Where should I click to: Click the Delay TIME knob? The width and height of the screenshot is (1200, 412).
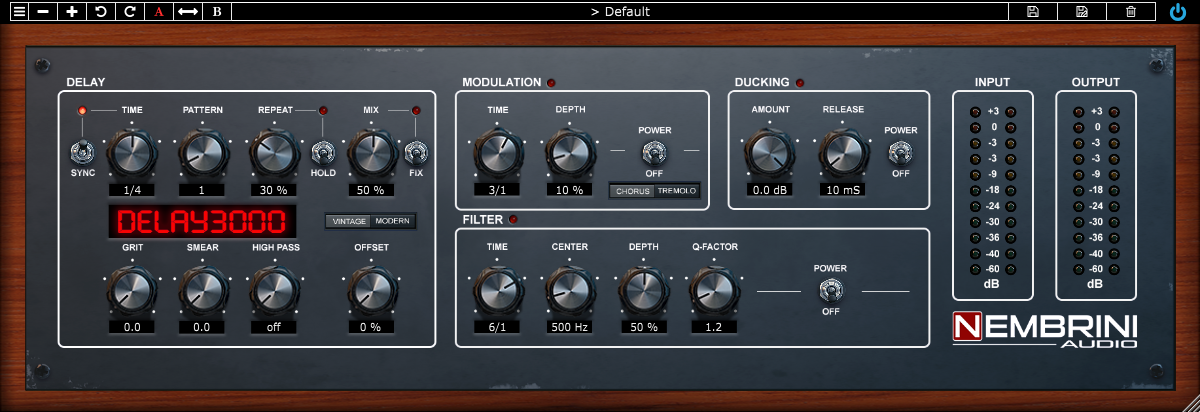[132, 153]
